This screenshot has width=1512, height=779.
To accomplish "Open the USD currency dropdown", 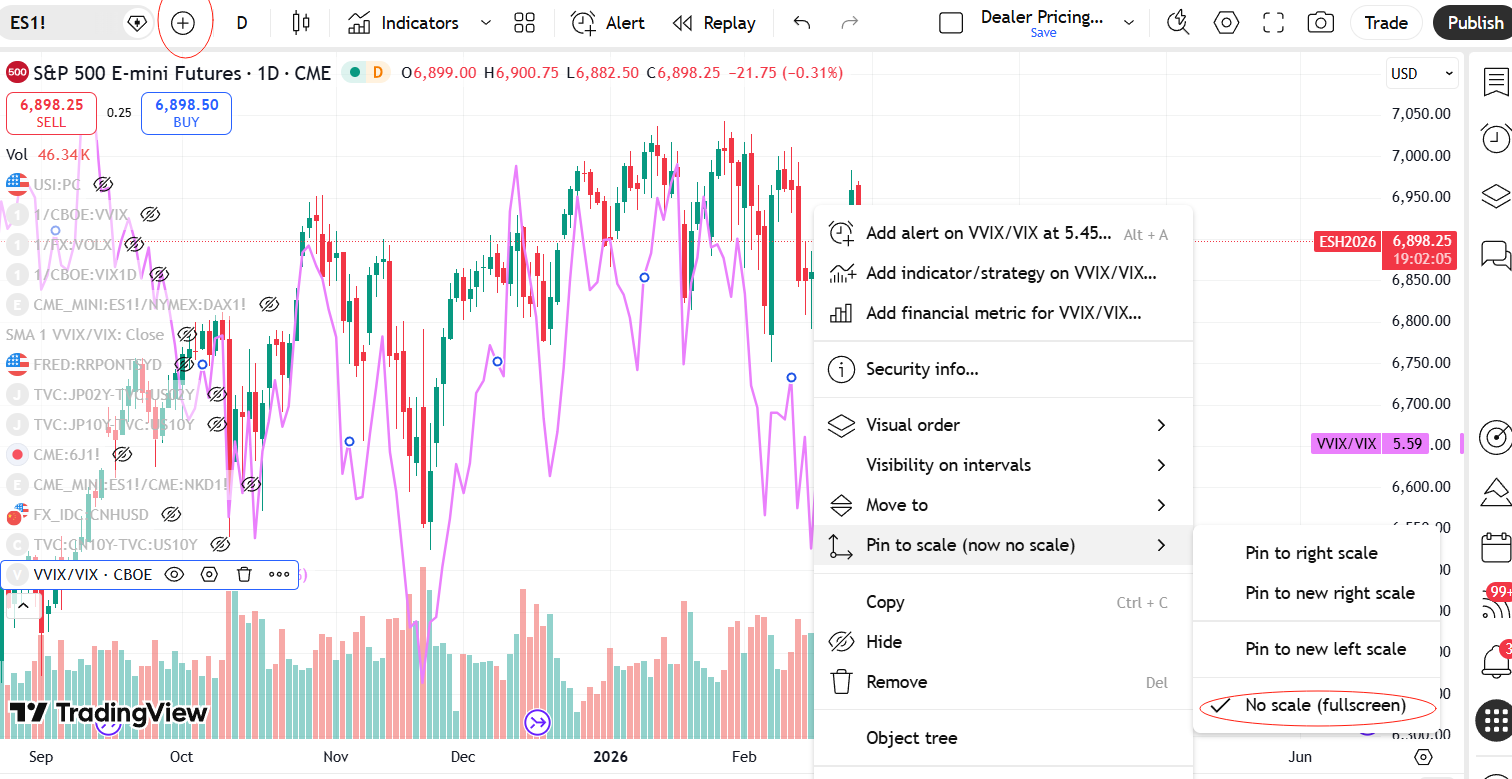I will point(1421,73).
